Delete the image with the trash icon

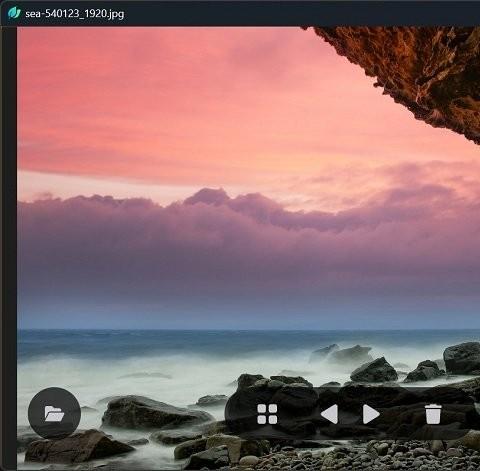pos(433,414)
